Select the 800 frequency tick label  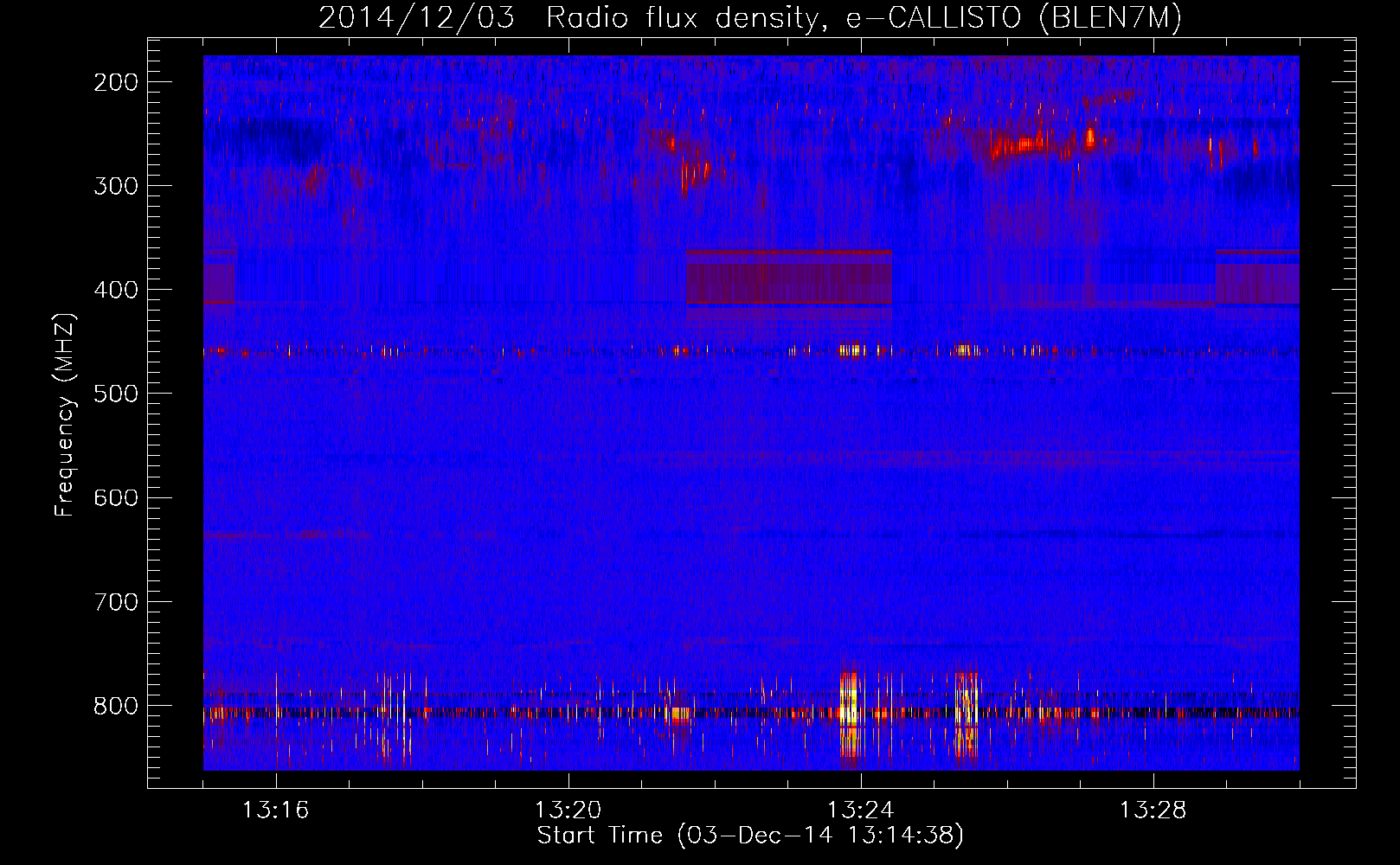pos(116,705)
